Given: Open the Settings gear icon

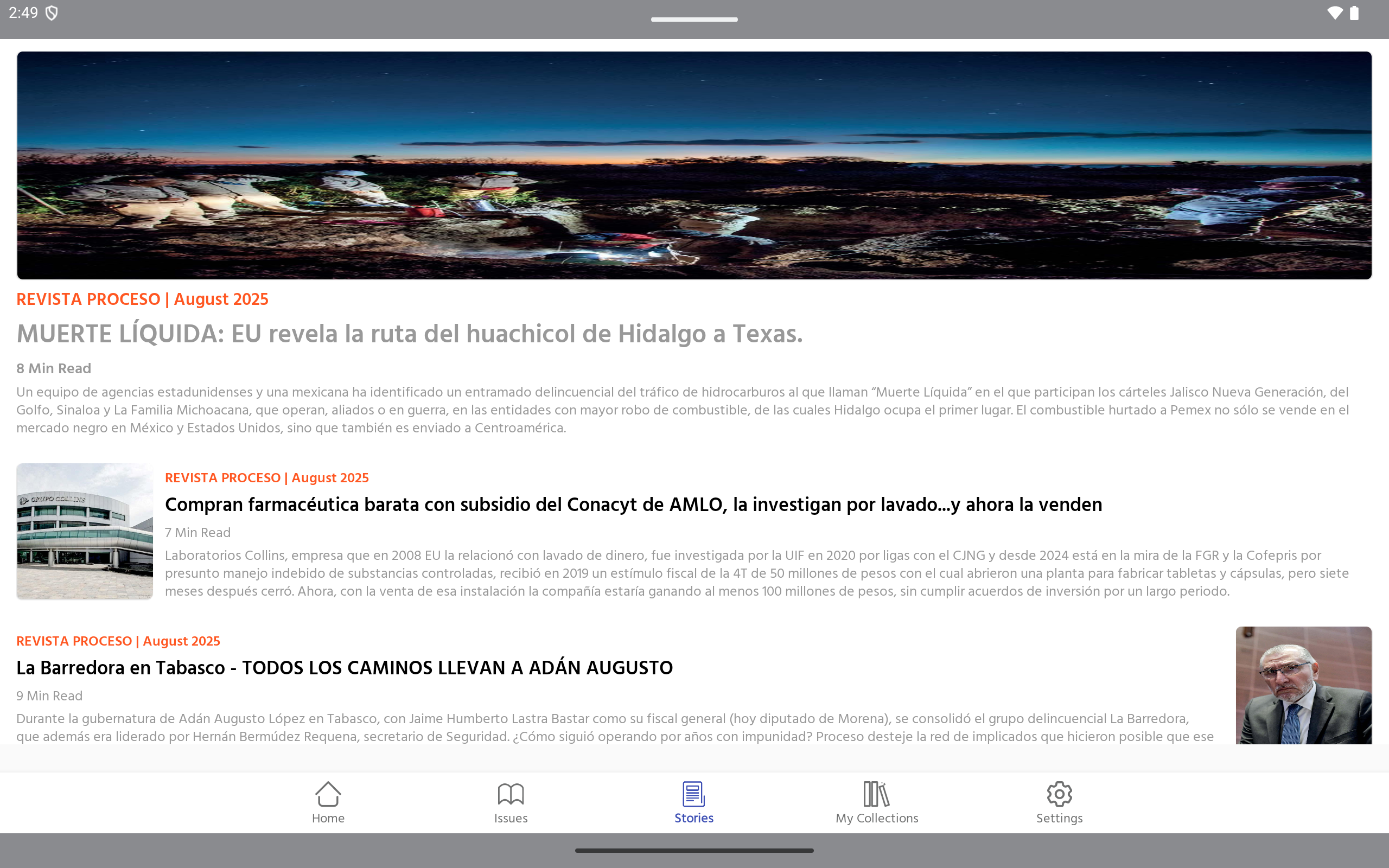Looking at the screenshot, I should (x=1059, y=794).
